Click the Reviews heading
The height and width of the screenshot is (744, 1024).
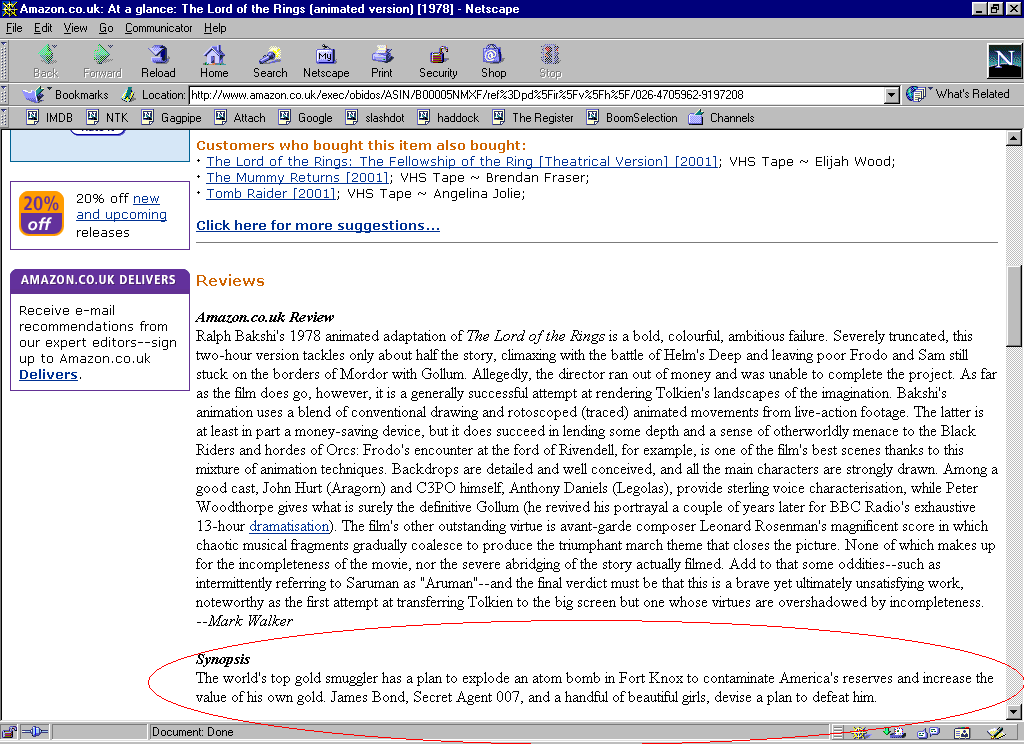pyautogui.click(x=231, y=281)
